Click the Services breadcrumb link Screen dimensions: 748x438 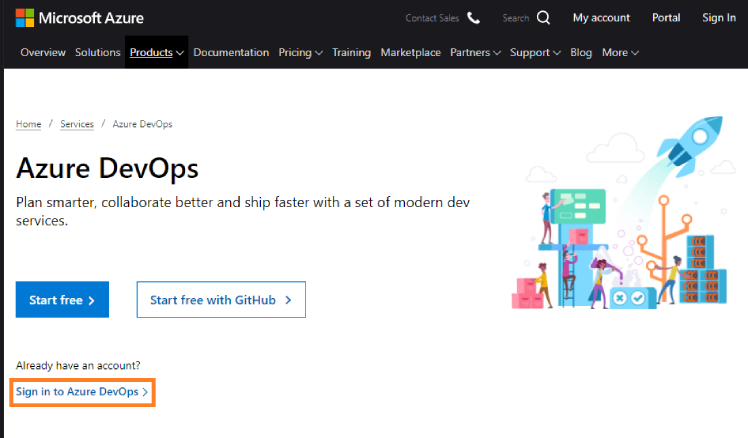pyautogui.click(x=77, y=124)
